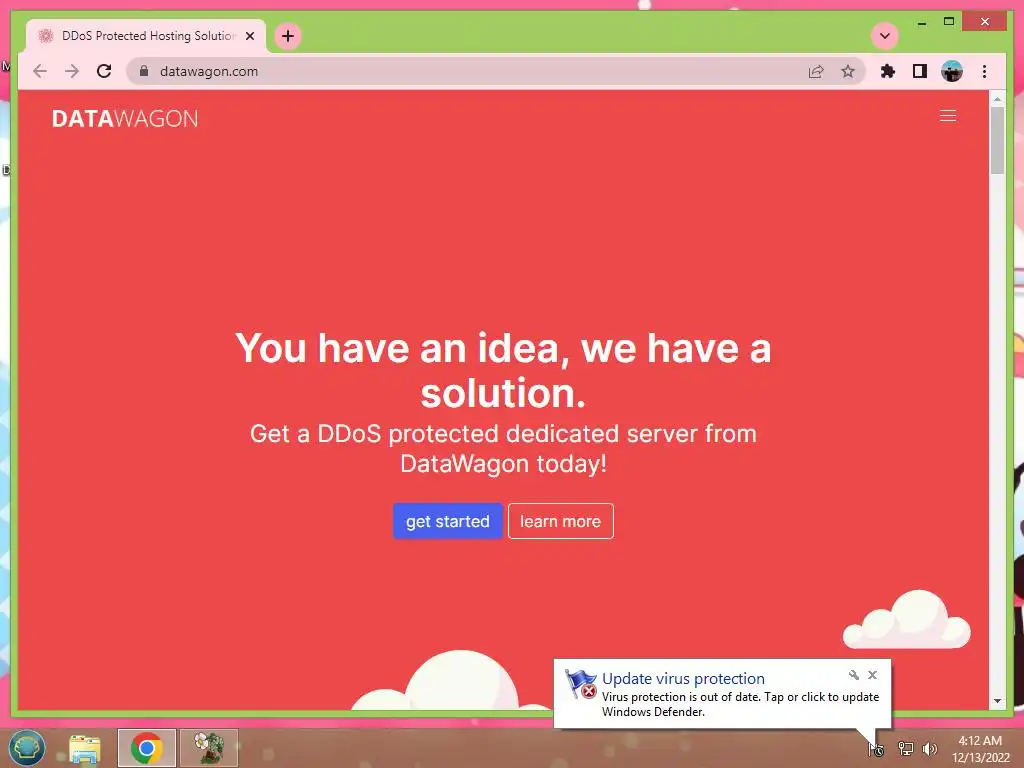Open the DataWagon hamburger navigation menu
This screenshot has height=768, width=1024.
(x=948, y=116)
